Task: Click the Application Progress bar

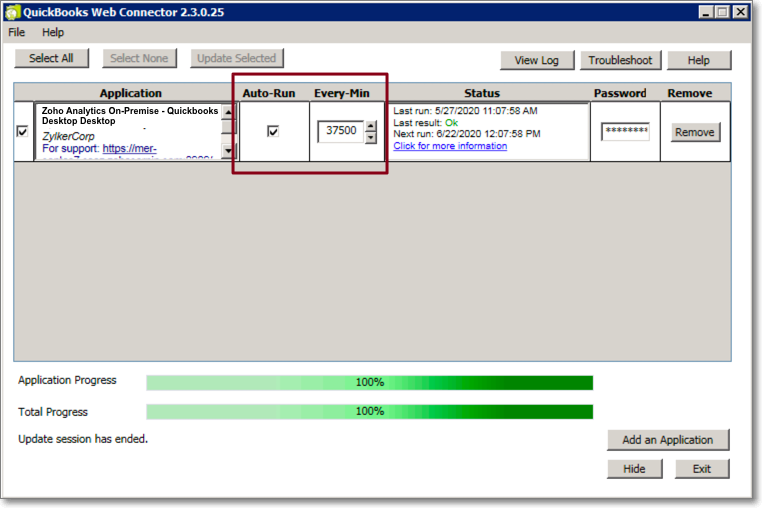Action: [x=369, y=383]
